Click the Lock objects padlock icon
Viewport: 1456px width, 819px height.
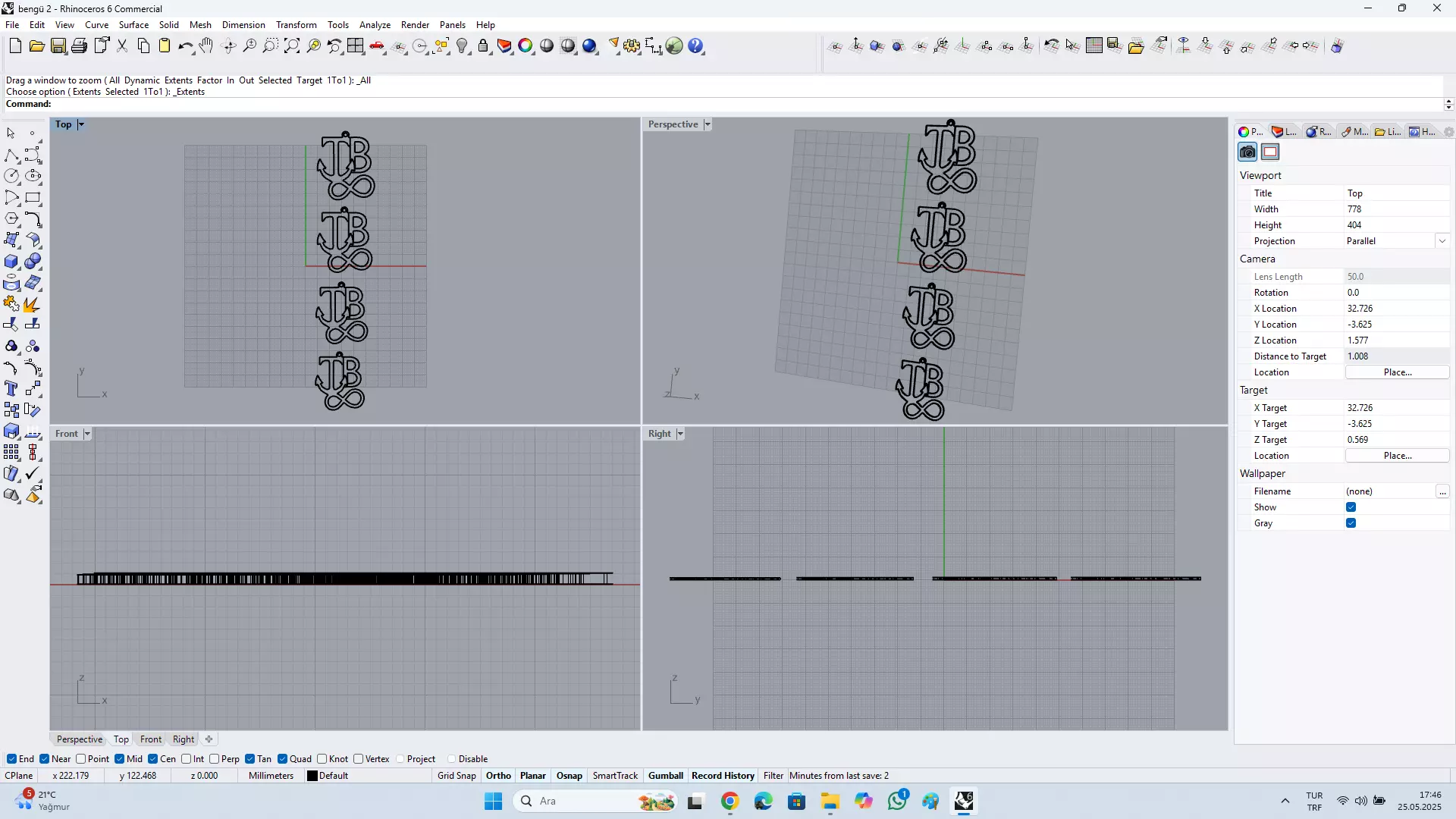click(x=483, y=46)
